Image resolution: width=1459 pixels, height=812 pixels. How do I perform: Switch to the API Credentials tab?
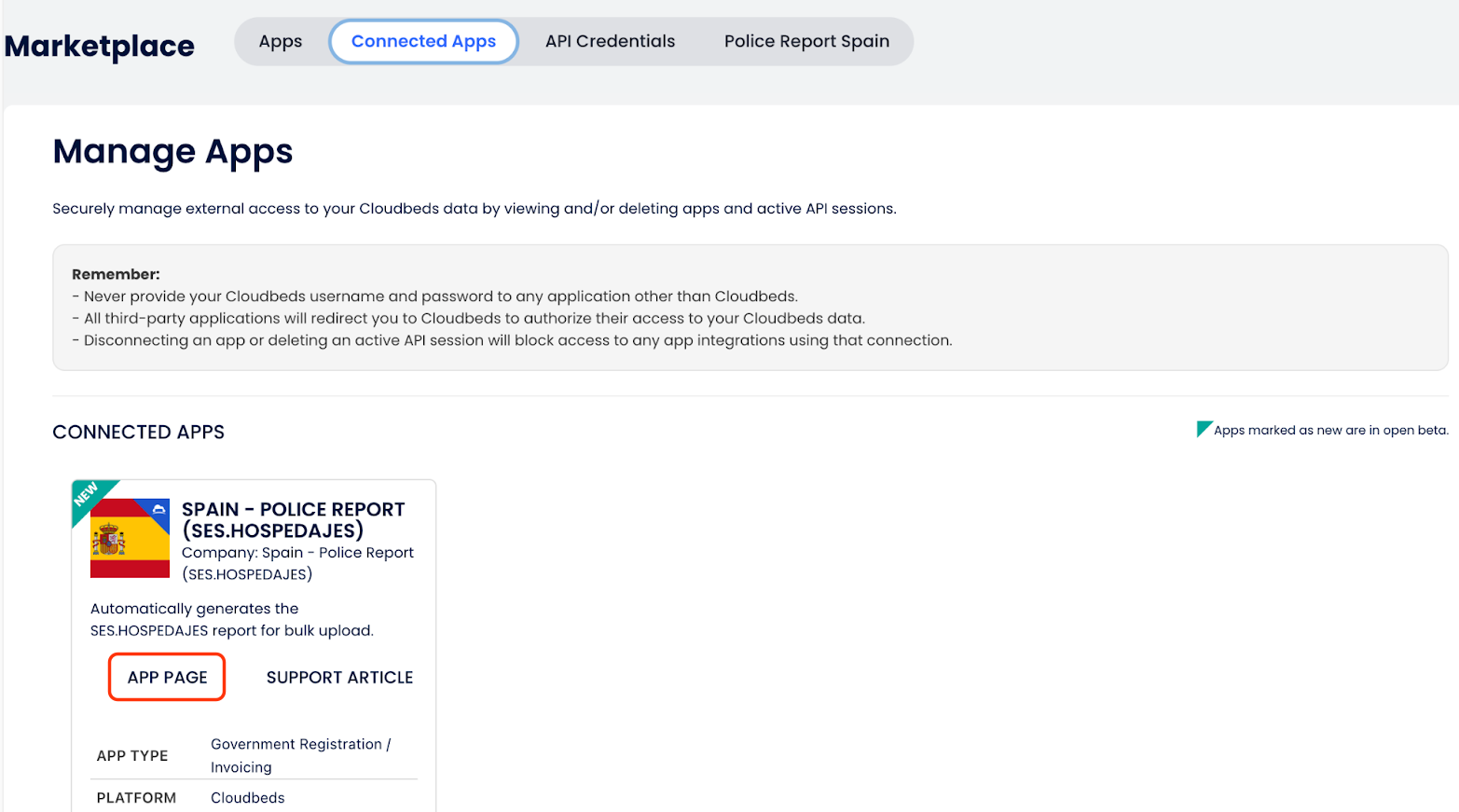tap(610, 42)
